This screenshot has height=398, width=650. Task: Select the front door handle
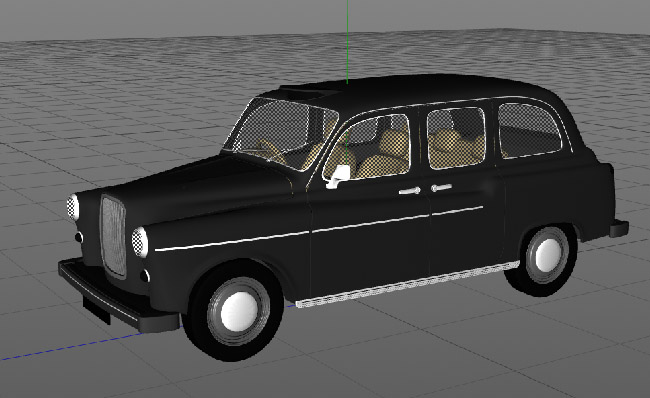click(x=410, y=191)
